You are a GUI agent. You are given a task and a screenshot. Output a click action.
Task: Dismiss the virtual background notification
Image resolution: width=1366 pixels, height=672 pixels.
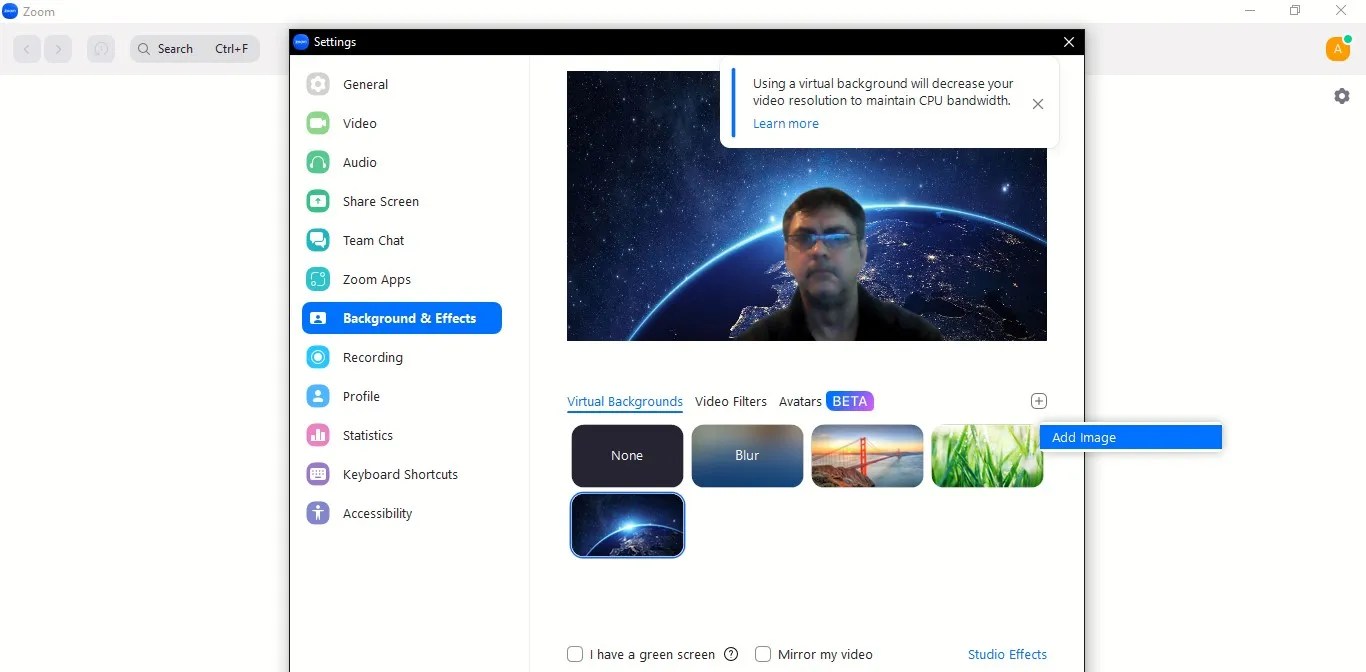point(1038,104)
